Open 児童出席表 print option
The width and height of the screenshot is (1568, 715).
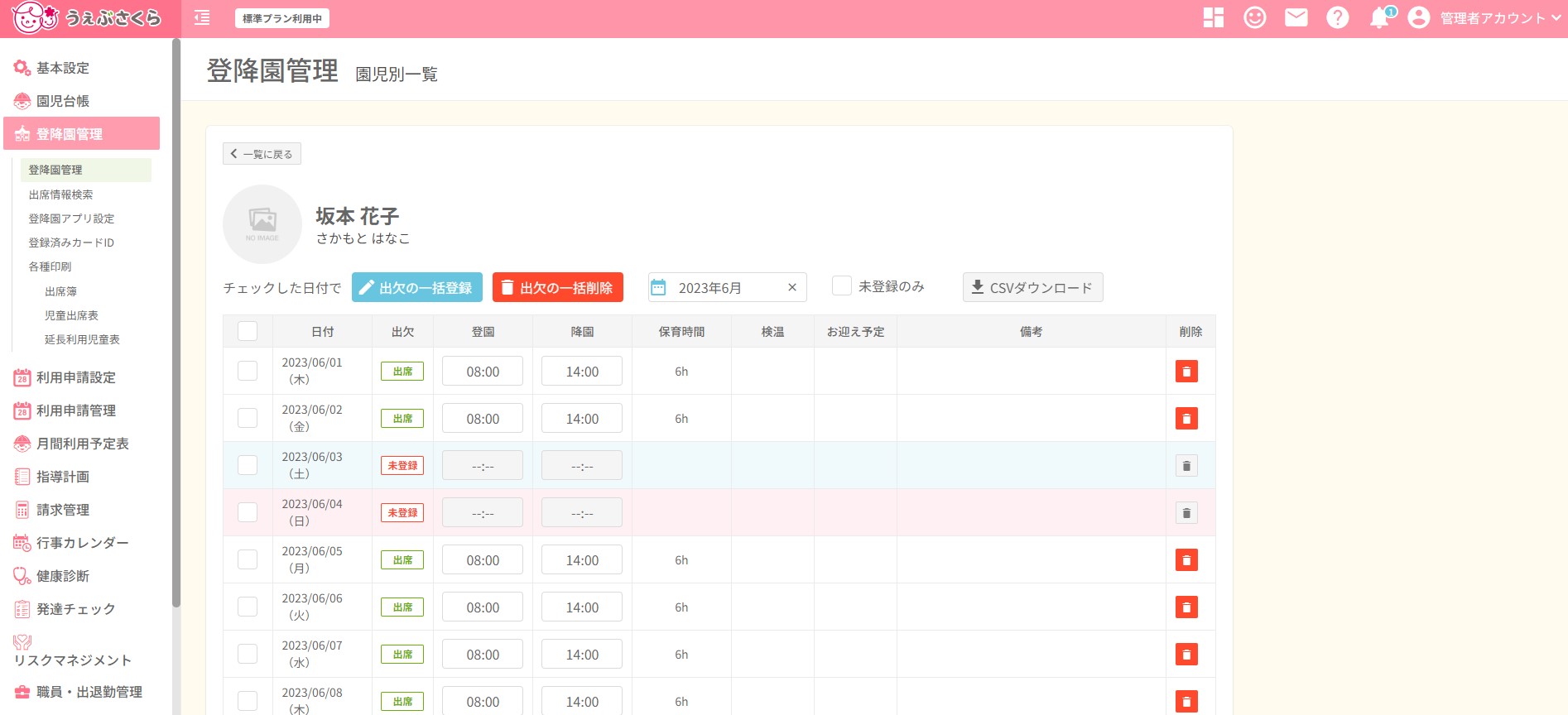point(71,315)
